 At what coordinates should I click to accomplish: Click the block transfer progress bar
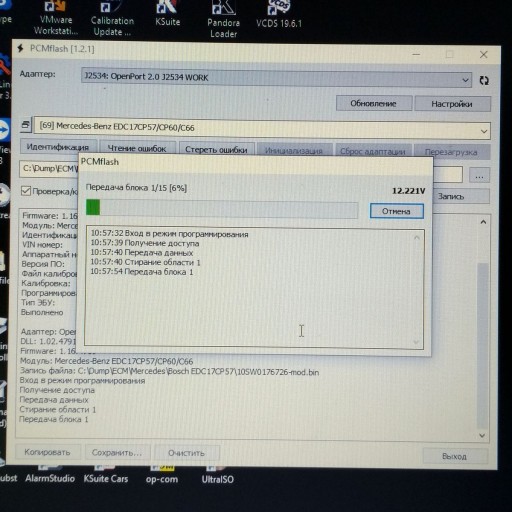(x=222, y=208)
